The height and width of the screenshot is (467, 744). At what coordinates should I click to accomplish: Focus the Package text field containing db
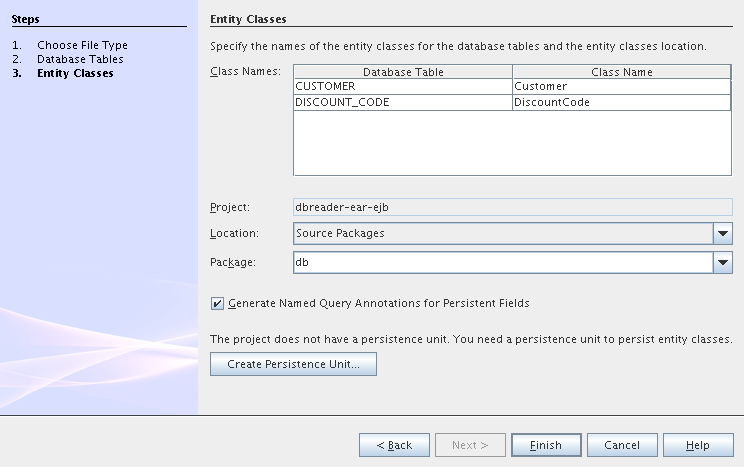point(500,262)
